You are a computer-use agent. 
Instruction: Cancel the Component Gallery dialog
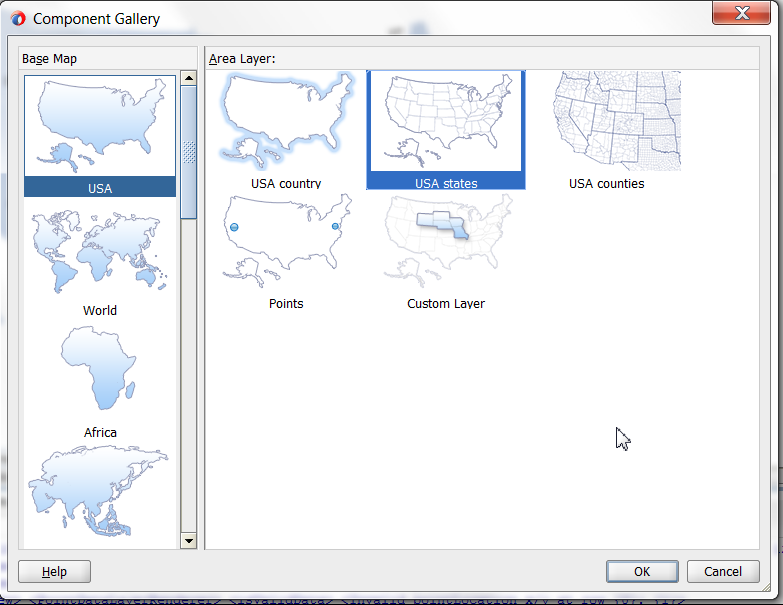click(x=723, y=572)
